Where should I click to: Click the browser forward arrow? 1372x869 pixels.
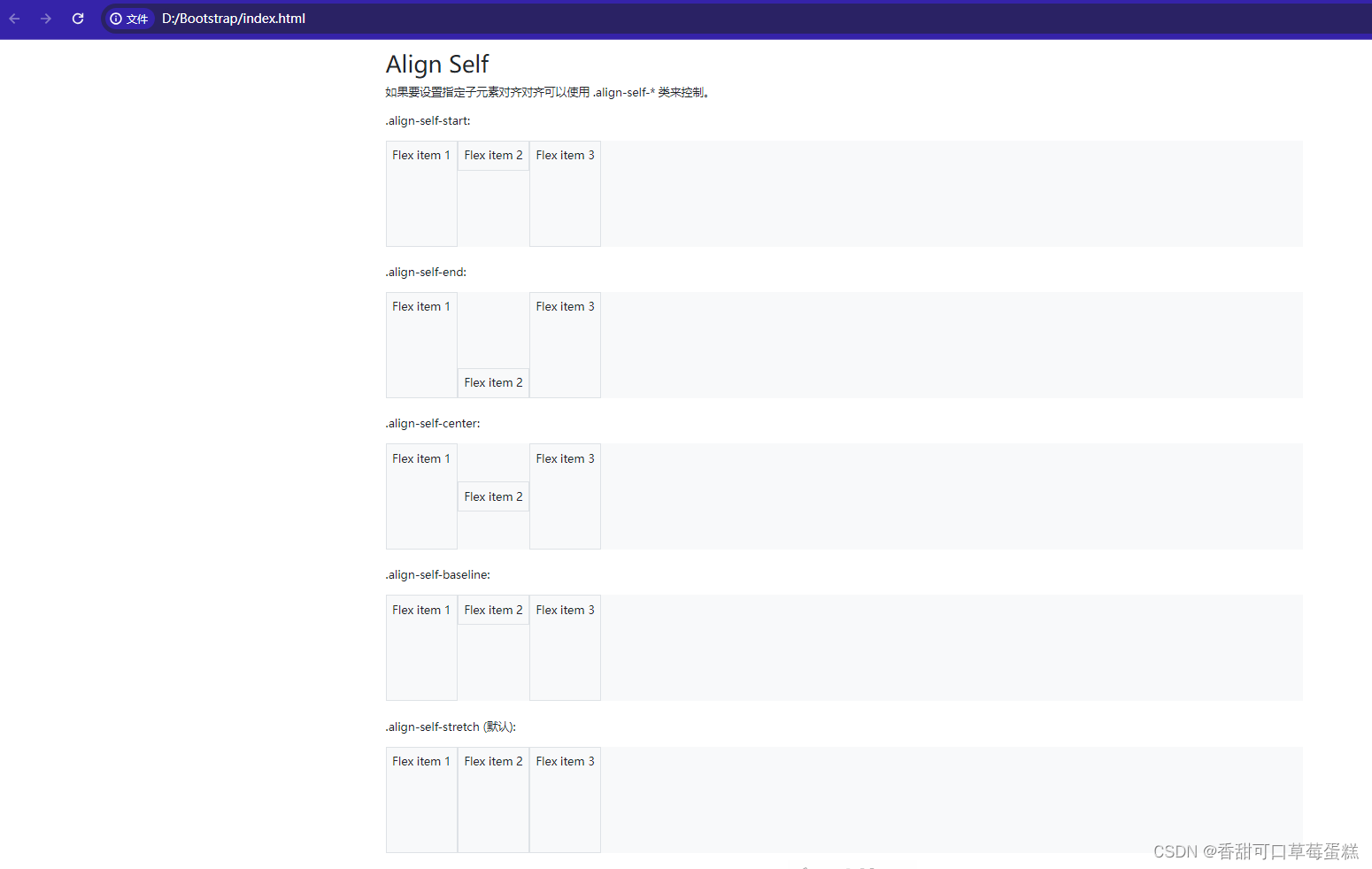point(45,18)
